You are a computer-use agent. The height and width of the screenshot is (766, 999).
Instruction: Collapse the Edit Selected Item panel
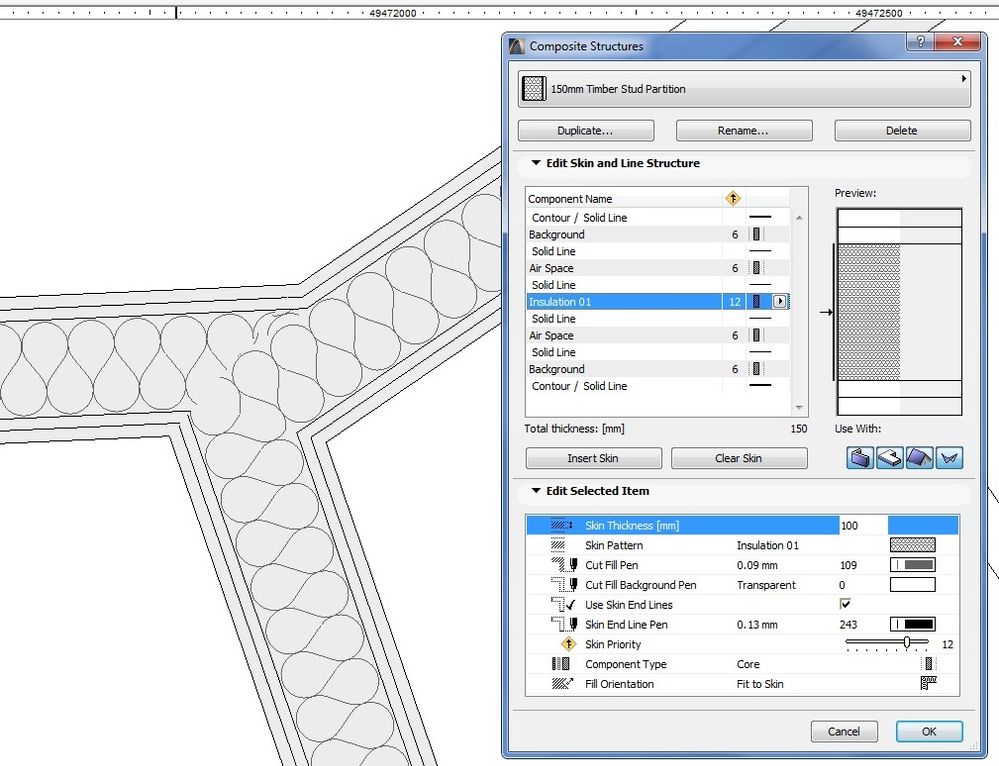point(536,491)
